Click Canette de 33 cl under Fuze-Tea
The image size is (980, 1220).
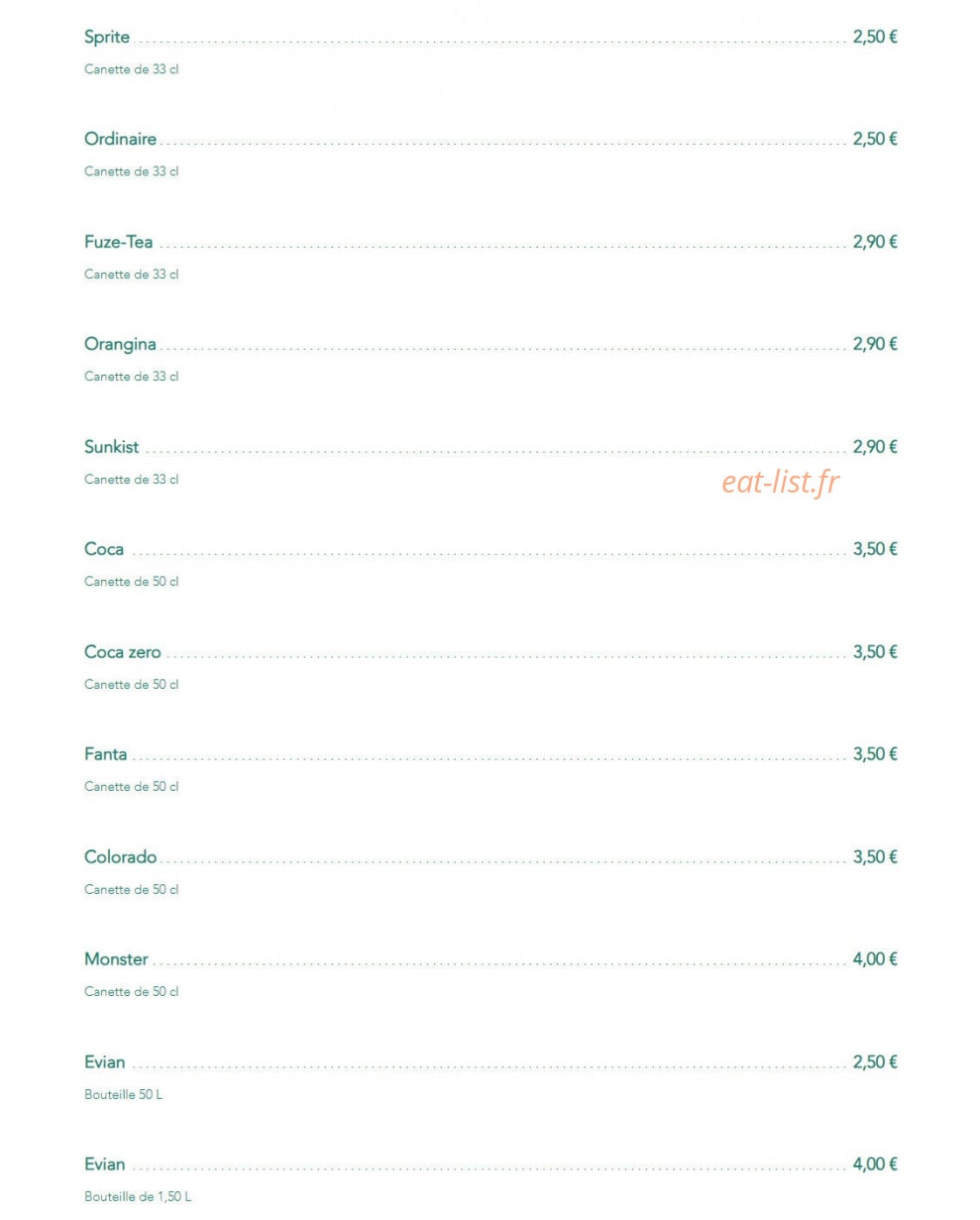132,275
